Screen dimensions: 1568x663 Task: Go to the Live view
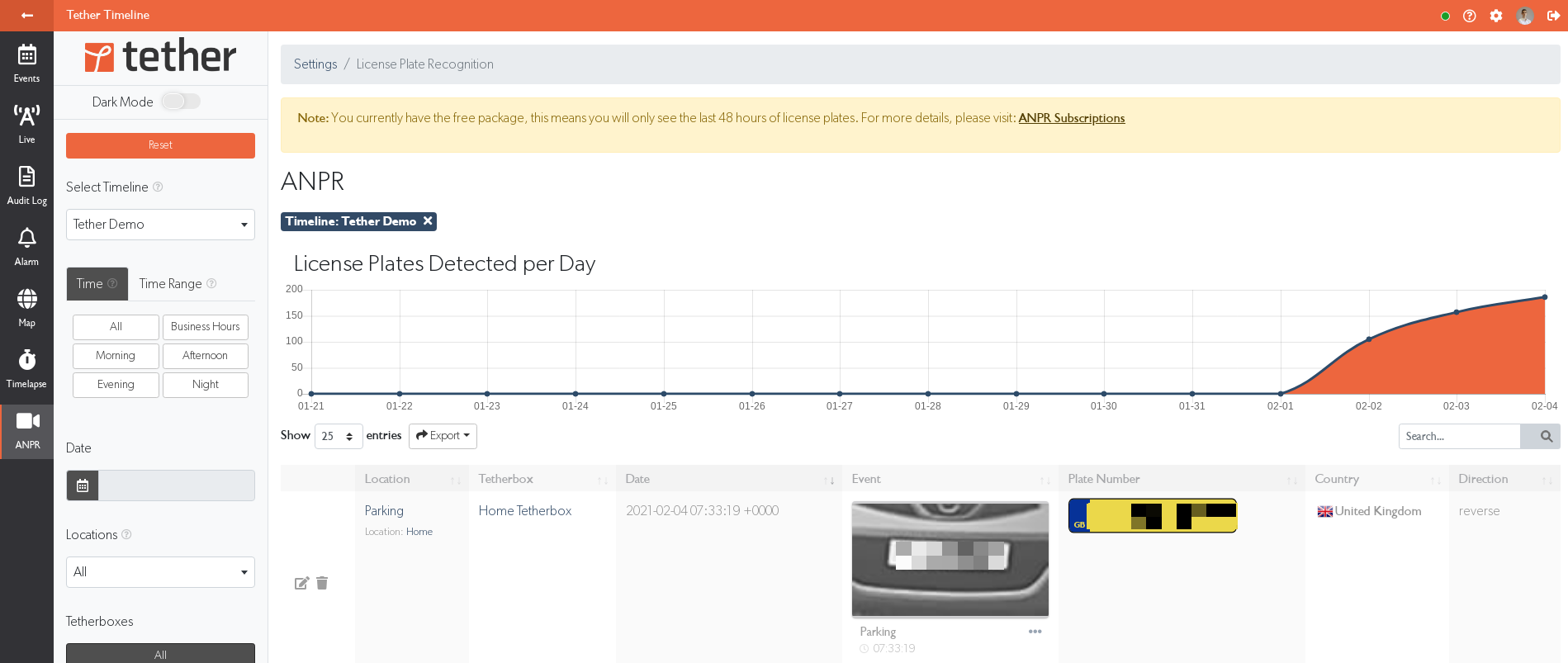point(26,124)
